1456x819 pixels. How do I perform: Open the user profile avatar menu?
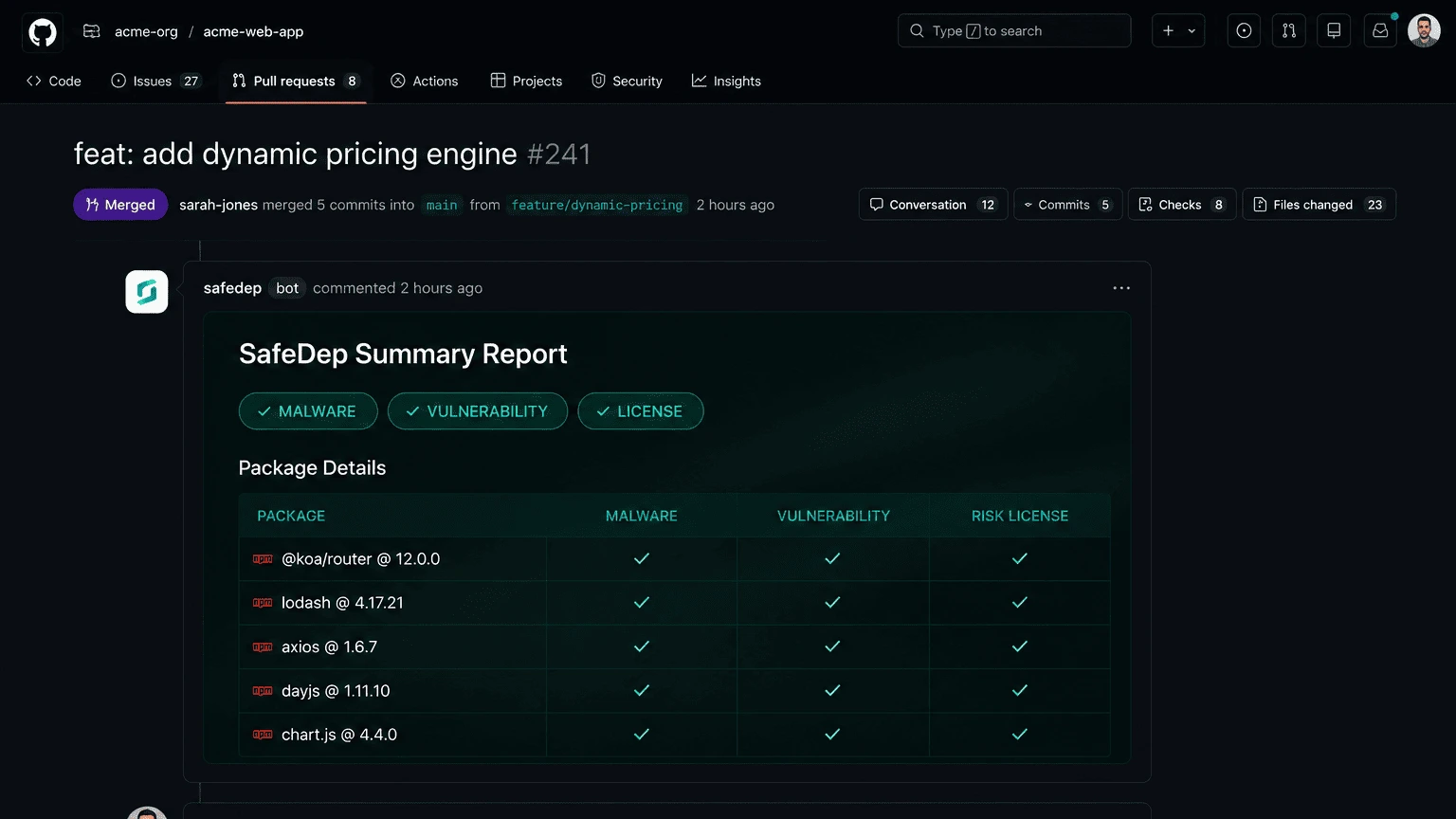coord(1424,30)
